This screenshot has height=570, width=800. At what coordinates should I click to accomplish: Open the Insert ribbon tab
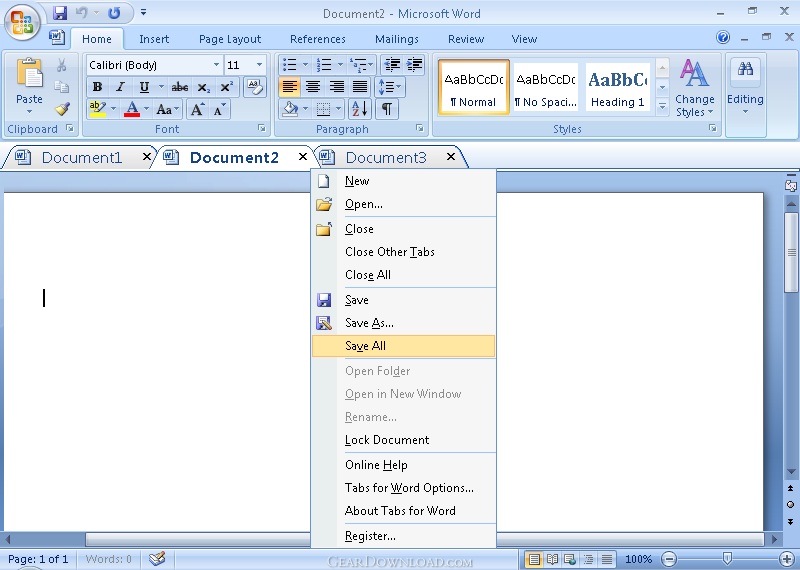click(154, 39)
